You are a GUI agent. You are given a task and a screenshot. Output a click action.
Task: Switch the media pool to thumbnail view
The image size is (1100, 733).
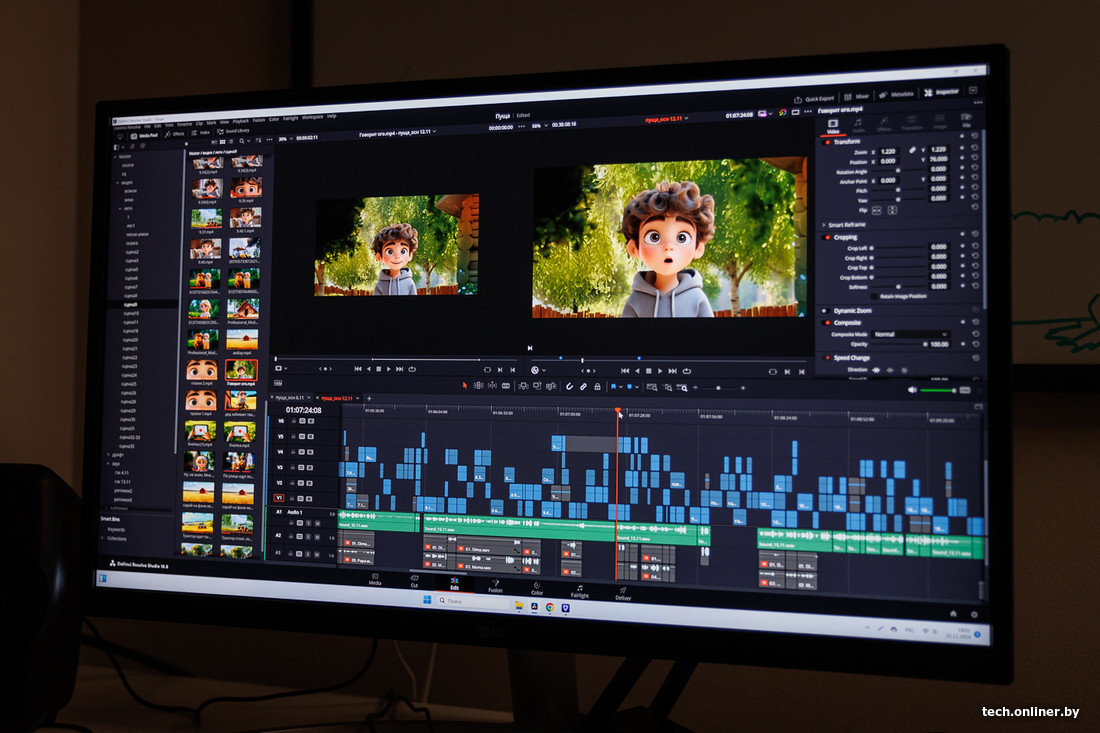tap(222, 141)
